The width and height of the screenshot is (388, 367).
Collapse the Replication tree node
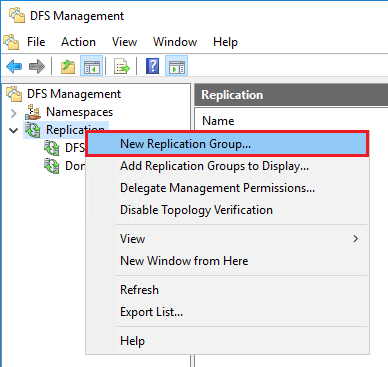point(14,130)
